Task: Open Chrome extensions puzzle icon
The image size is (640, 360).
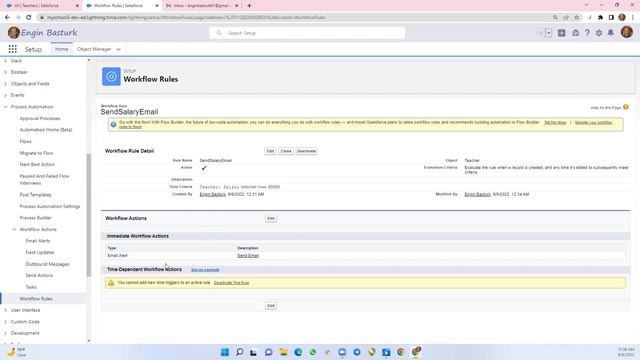Action: pyautogui.click(x=600, y=18)
